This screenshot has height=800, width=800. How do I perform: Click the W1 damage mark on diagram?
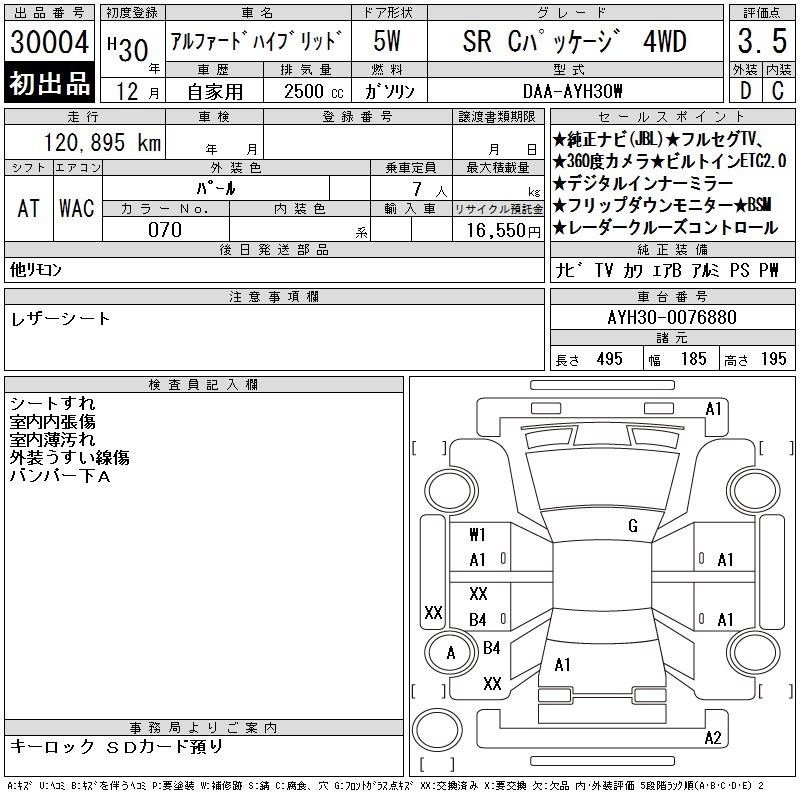coord(478,535)
